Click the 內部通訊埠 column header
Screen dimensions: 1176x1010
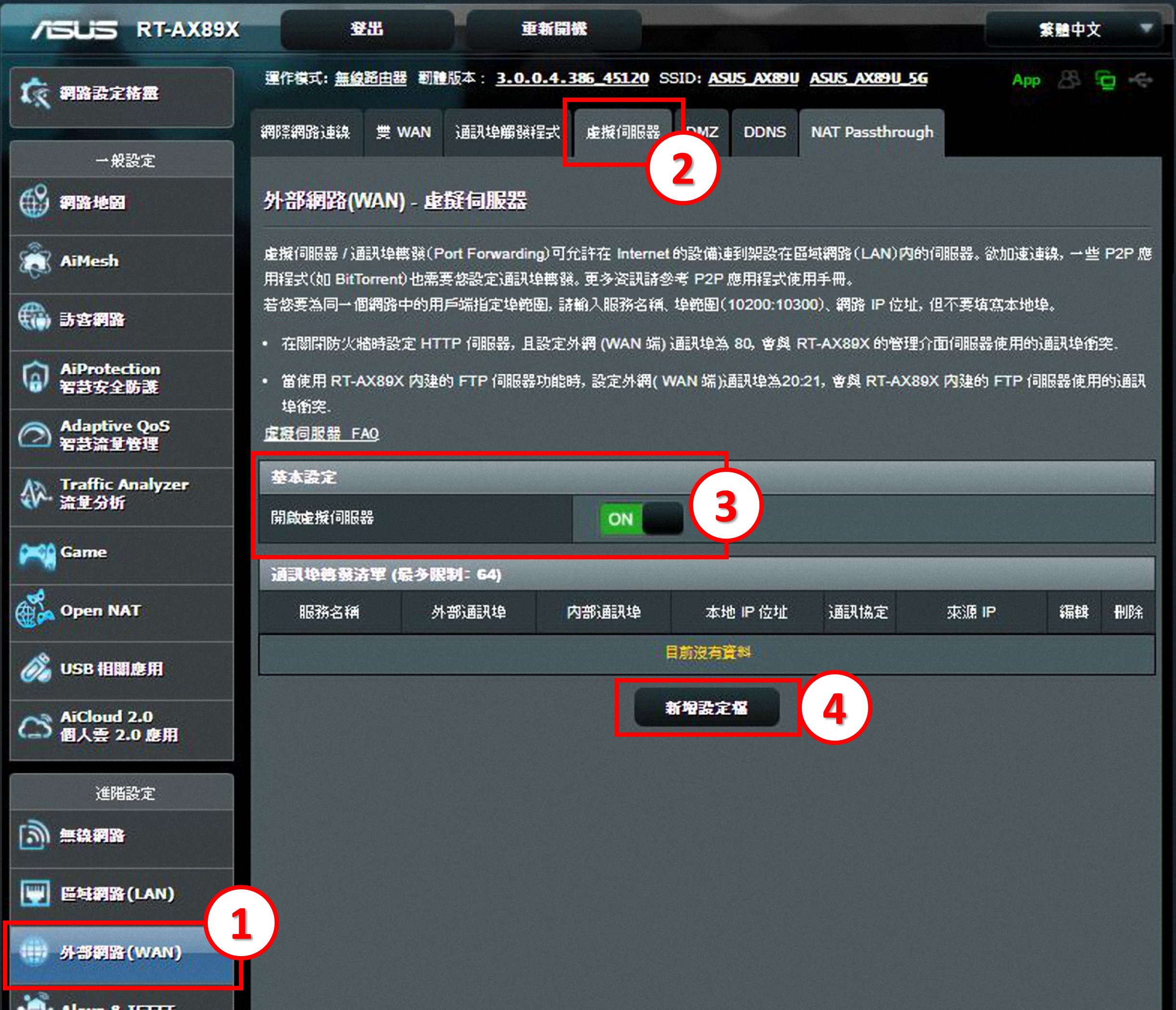pos(603,612)
